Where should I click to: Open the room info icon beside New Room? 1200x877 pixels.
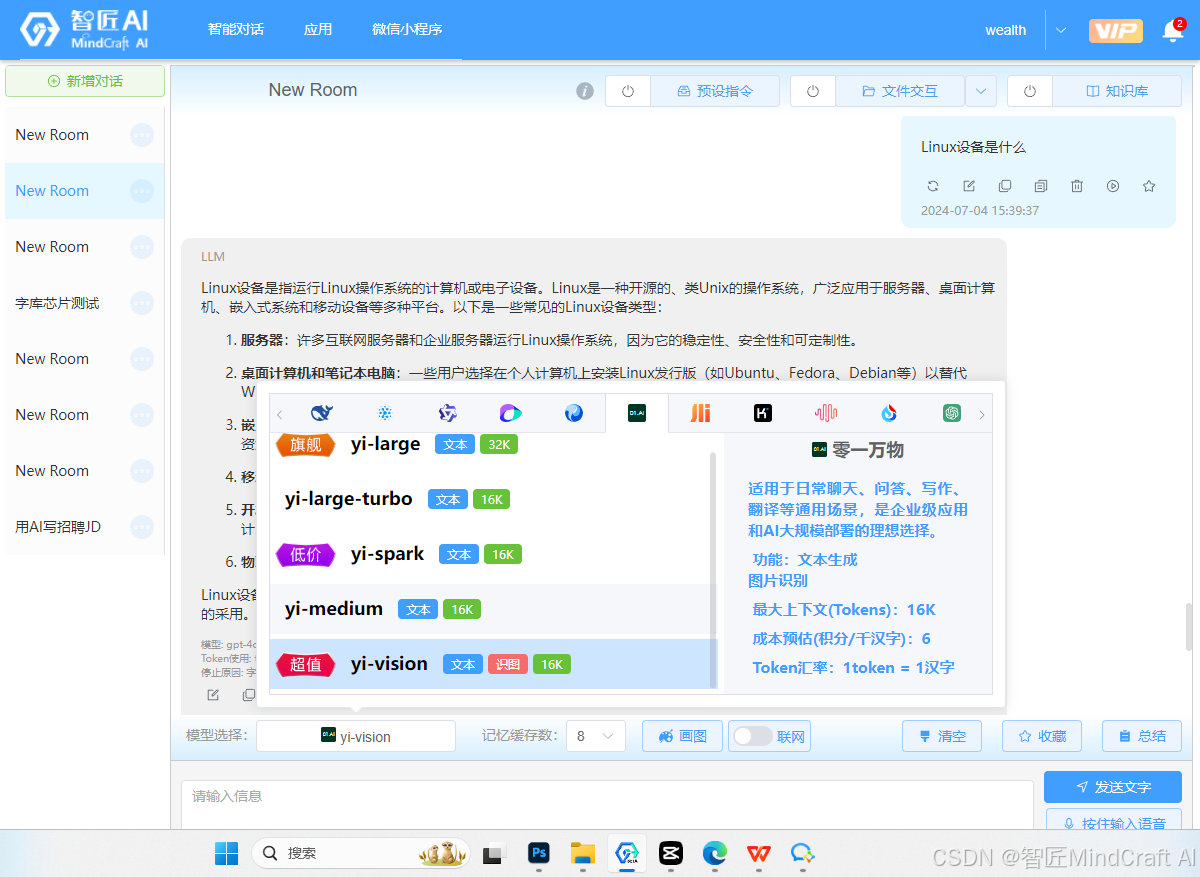[x=585, y=91]
